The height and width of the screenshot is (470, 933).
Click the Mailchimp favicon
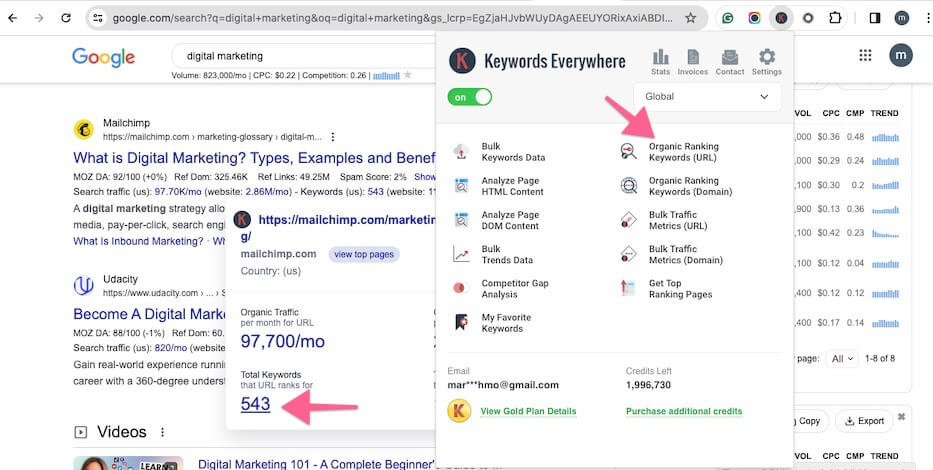click(x=84, y=130)
